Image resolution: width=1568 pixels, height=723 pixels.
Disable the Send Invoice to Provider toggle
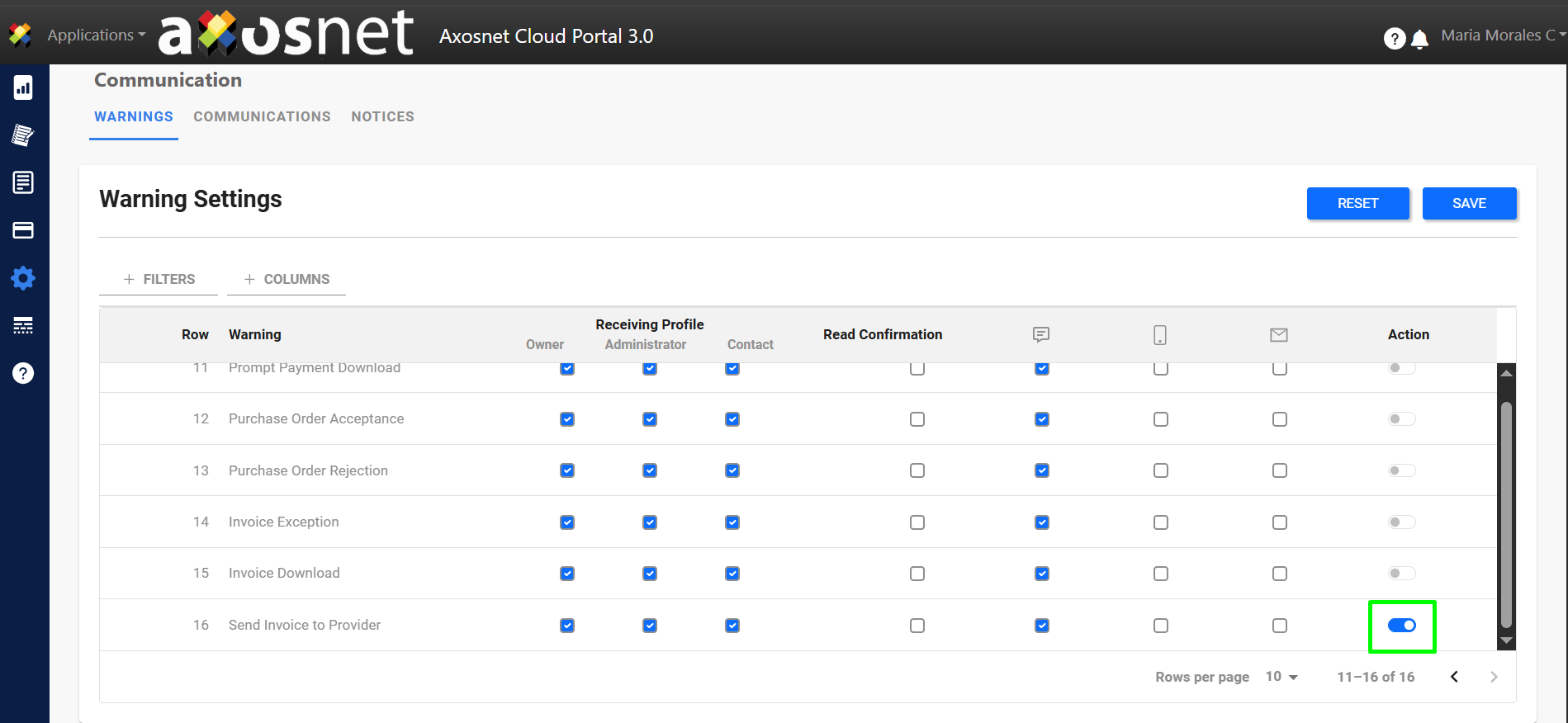(1401, 626)
